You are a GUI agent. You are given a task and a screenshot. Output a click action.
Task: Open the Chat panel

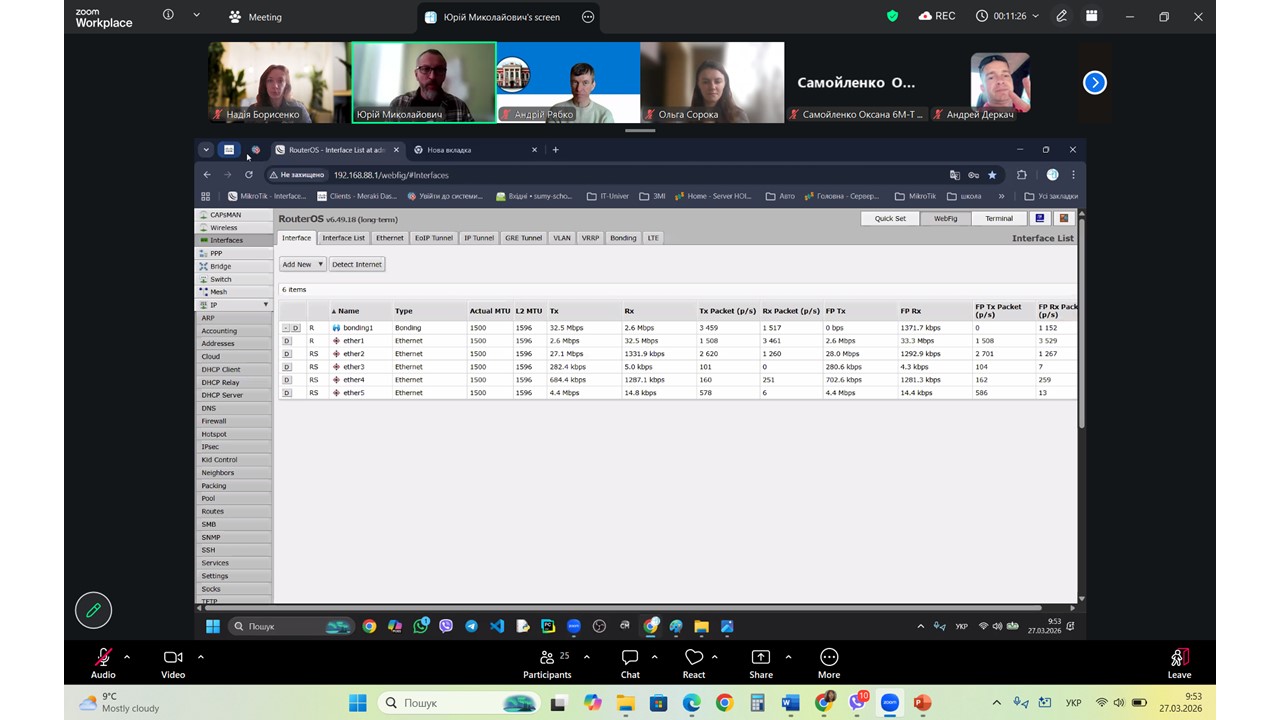pyautogui.click(x=630, y=662)
